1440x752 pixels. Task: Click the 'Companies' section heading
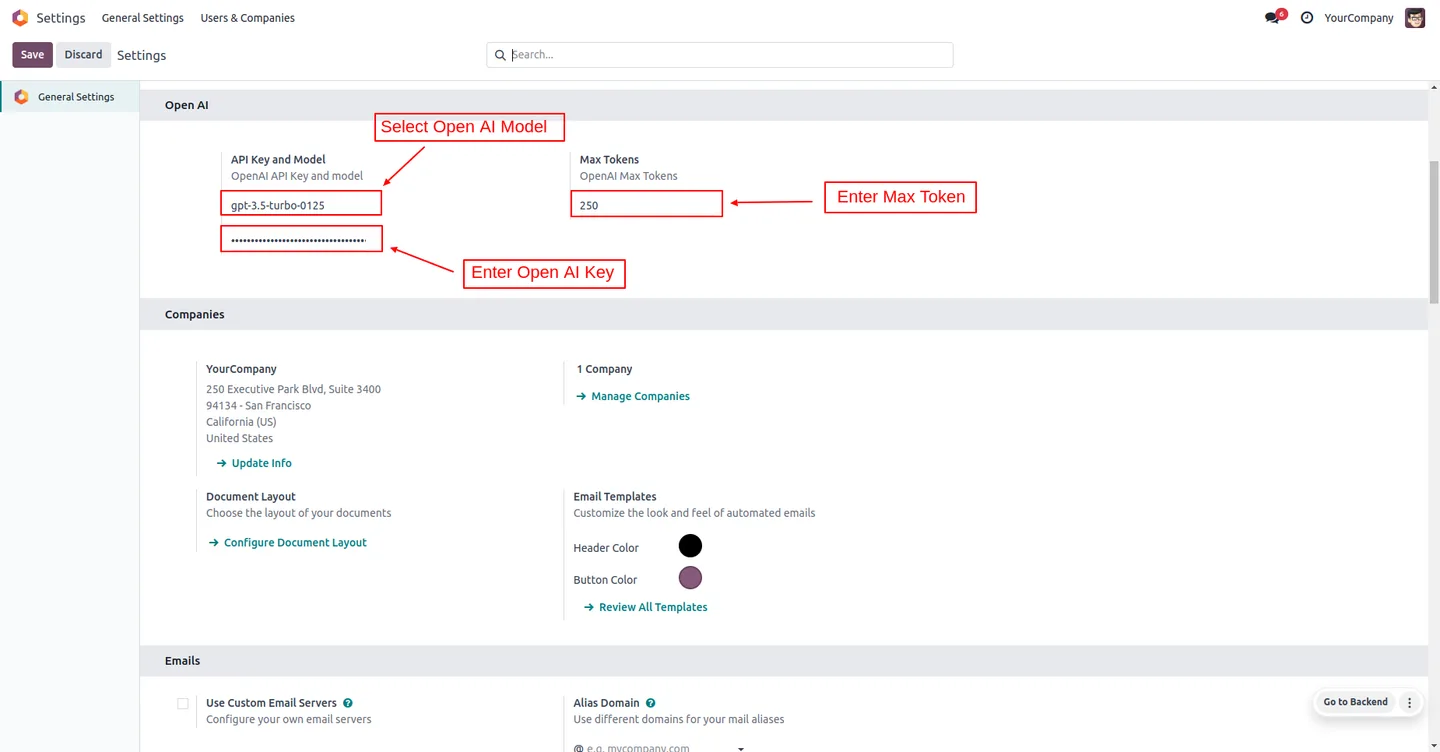click(x=195, y=314)
